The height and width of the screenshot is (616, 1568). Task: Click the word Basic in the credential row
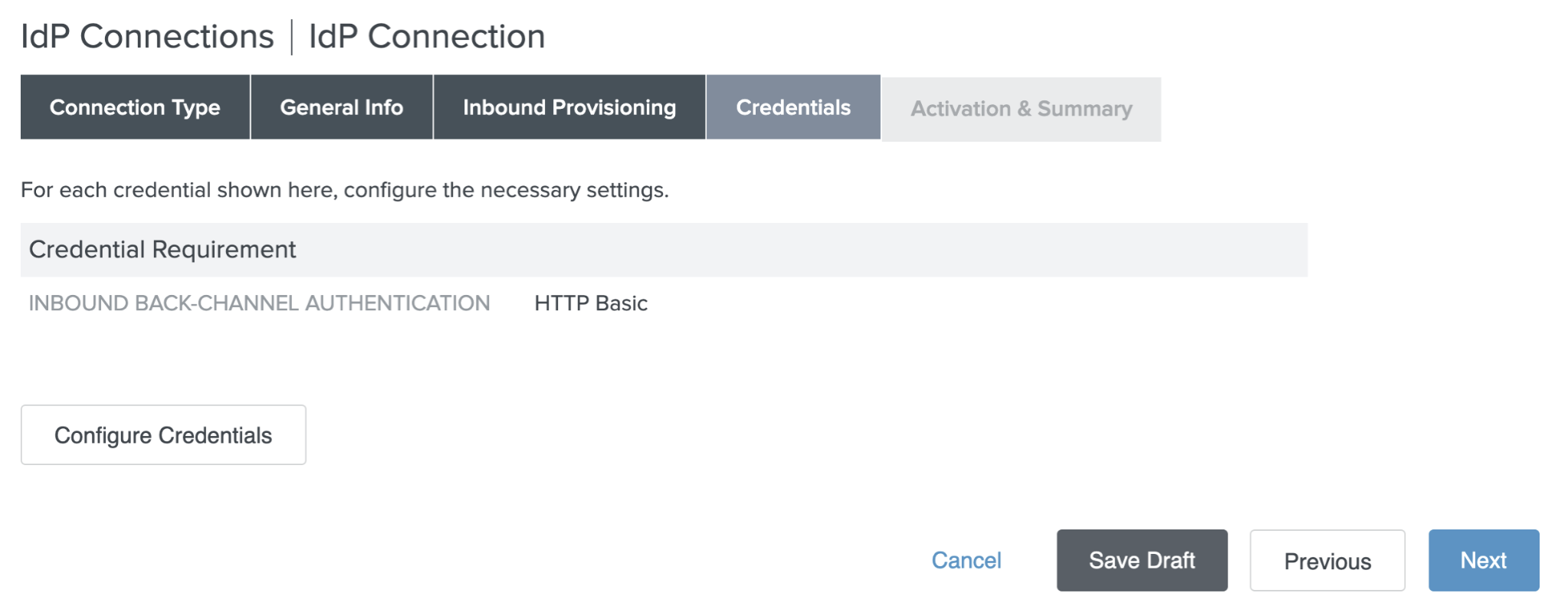click(622, 303)
